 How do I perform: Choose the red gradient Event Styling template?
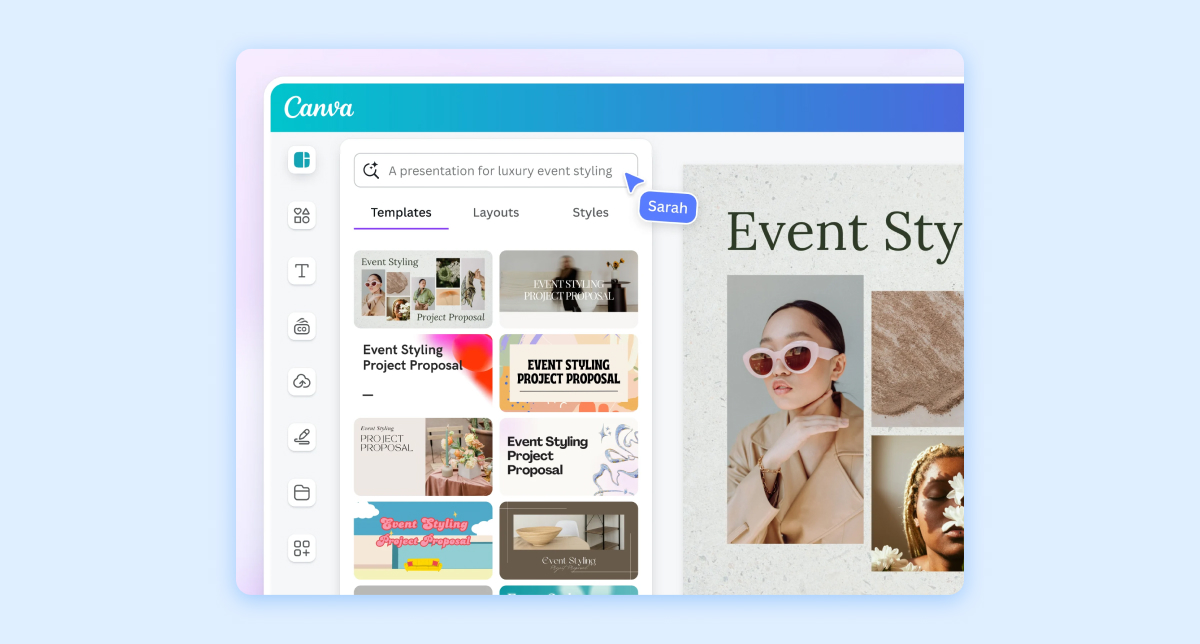pyautogui.click(x=423, y=373)
